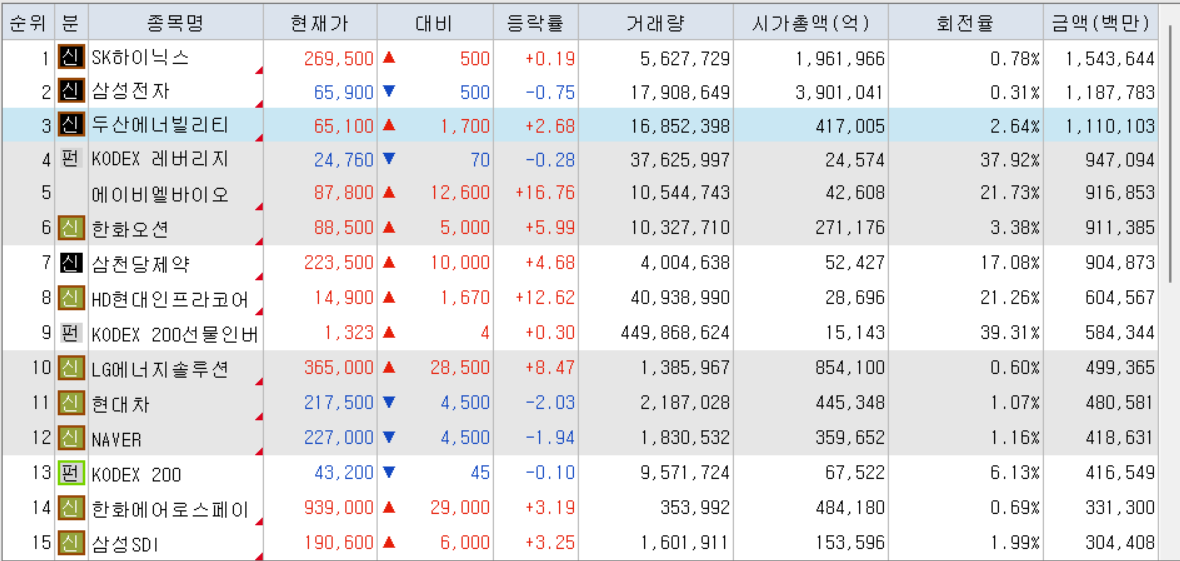The image size is (1180, 561).
Task: Click amount 1,543,644
Action: [x=1110, y=58]
